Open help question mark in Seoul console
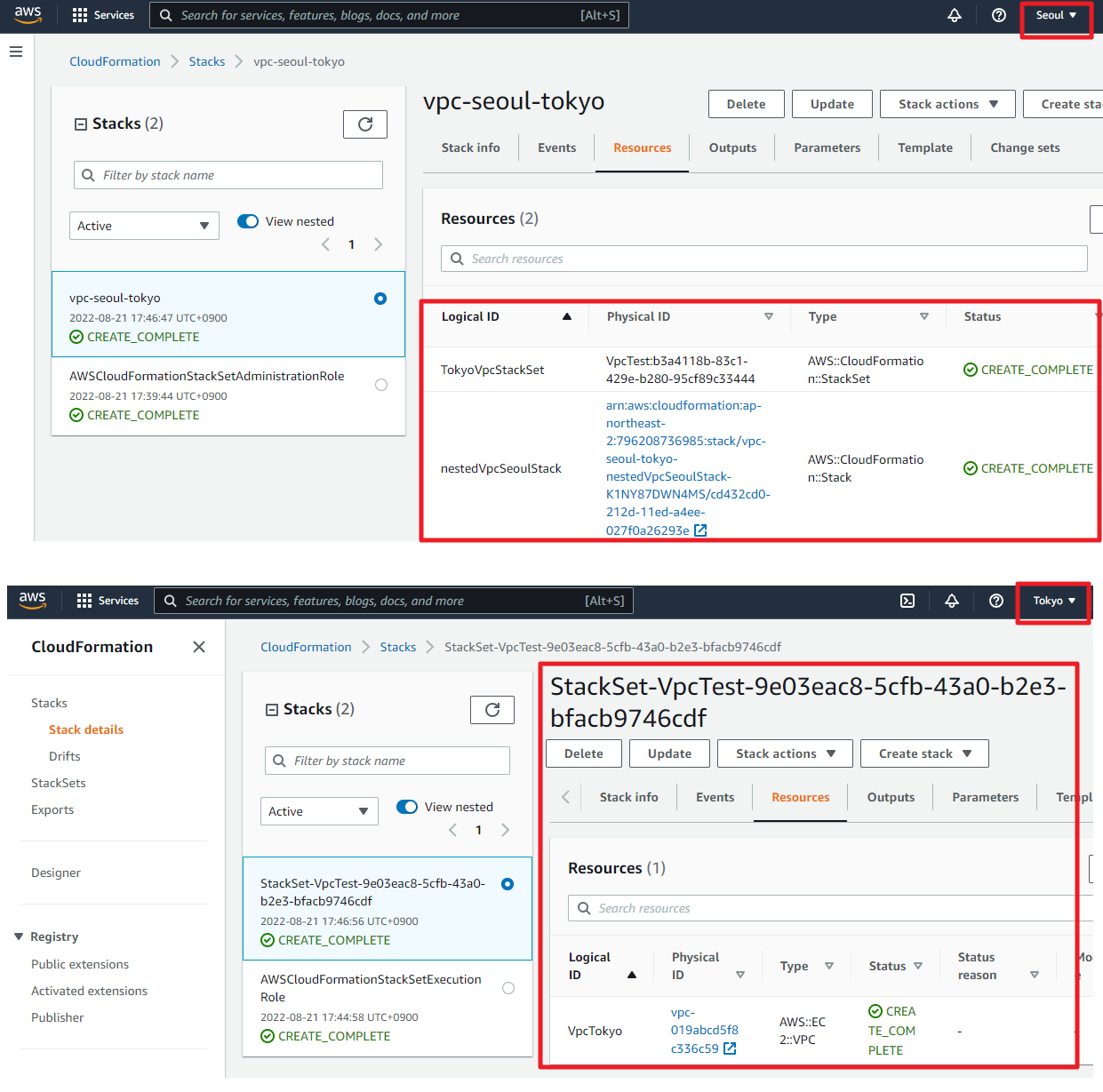The height and width of the screenshot is (1092, 1103). pos(999,15)
